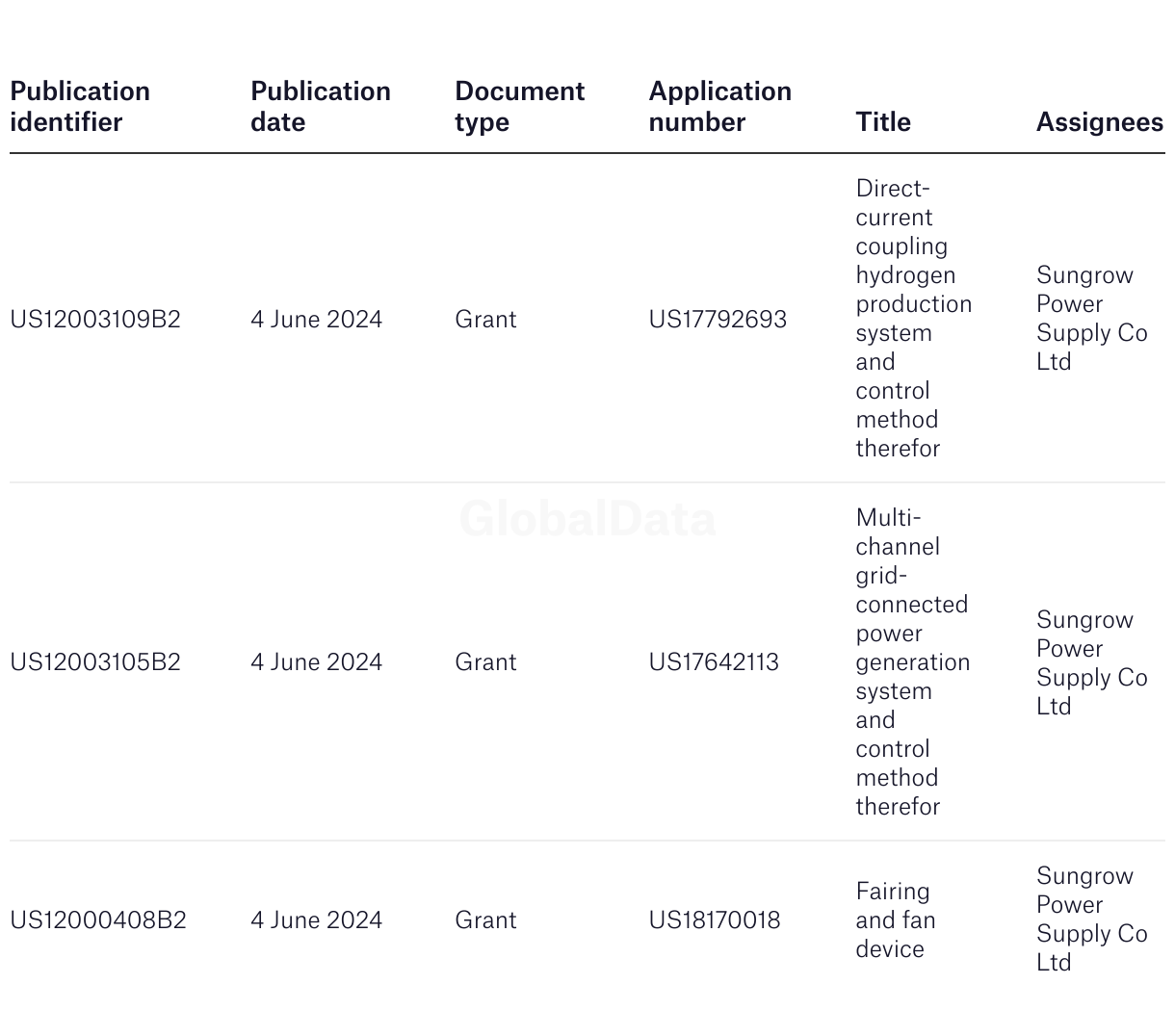Click the 4 June 2024 date in first row
Screen dimensions: 1175x1036
317,320
